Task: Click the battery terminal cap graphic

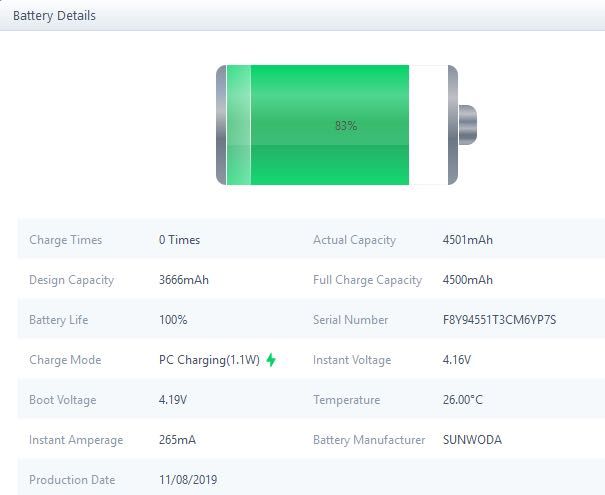Action: click(467, 125)
